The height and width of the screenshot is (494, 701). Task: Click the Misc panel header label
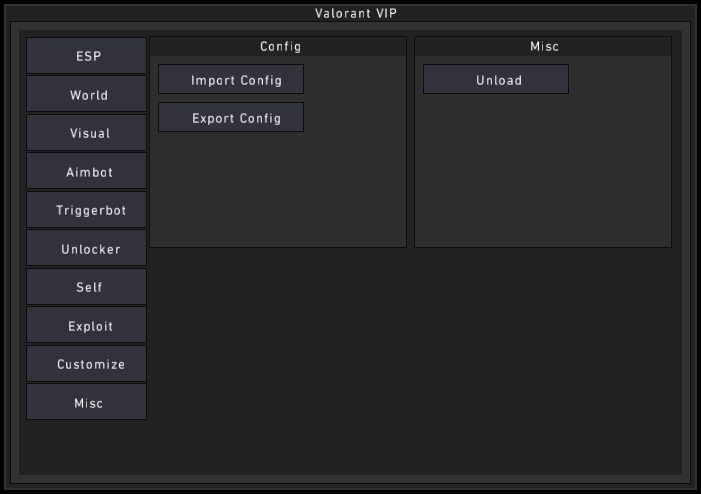[x=543, y=46]
